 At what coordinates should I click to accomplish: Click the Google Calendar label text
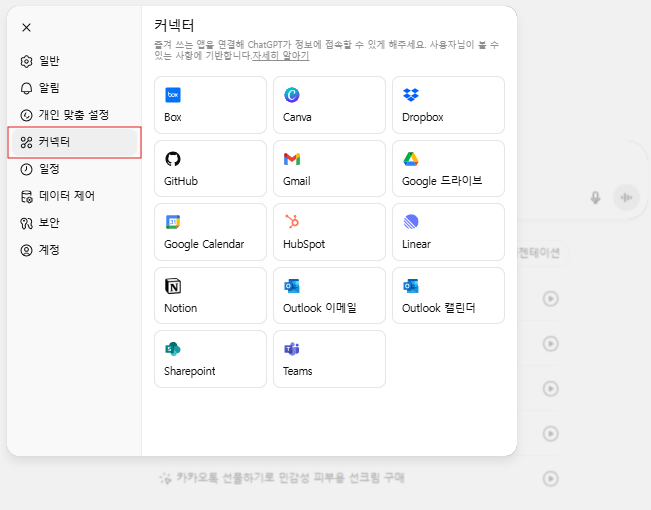coord(204,244)
